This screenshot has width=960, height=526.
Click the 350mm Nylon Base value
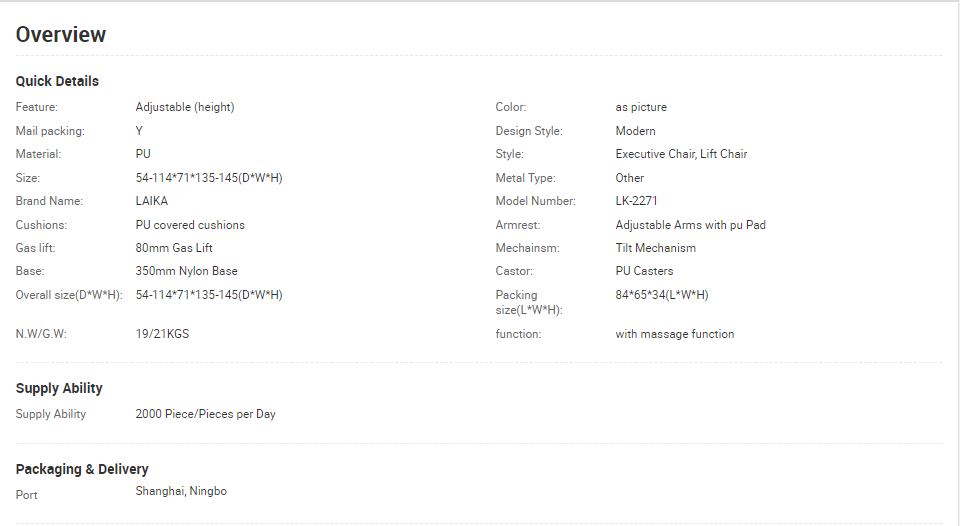(x=186, y=271)
